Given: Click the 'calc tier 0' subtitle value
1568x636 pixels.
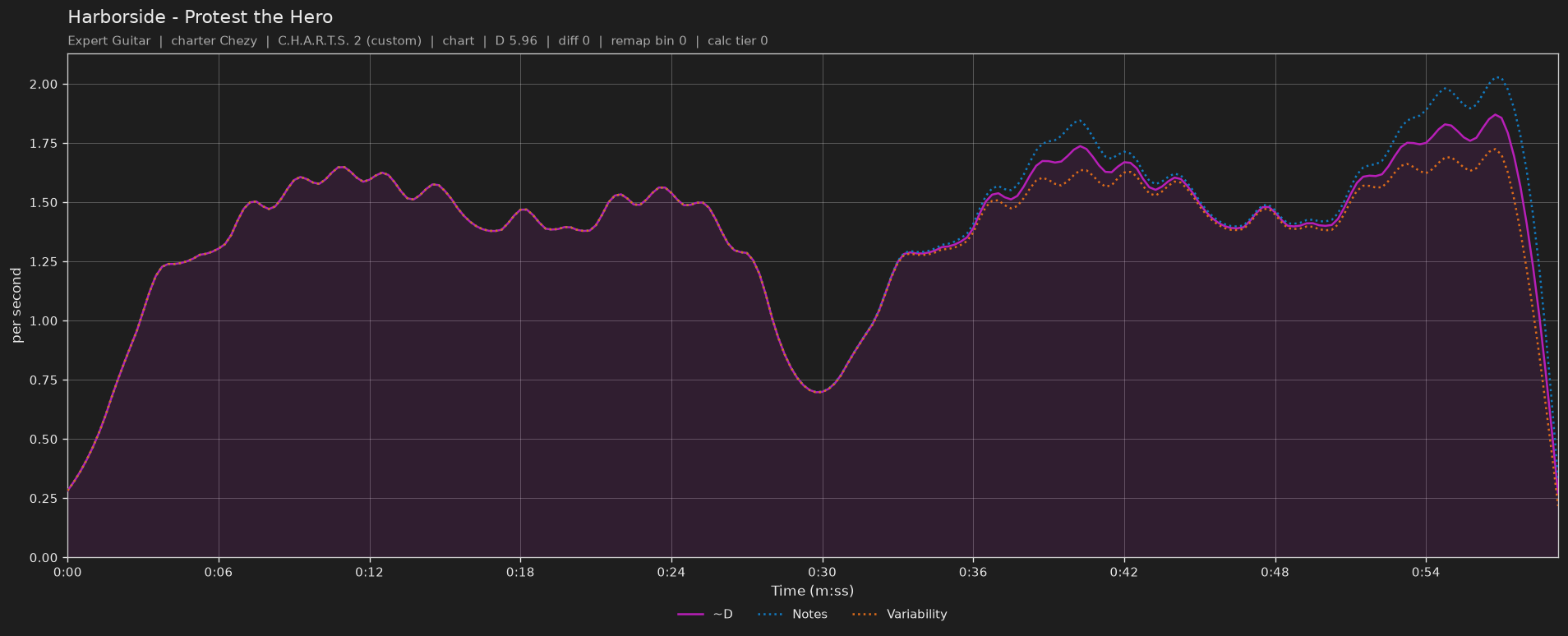Looking at the screenshot, I should (738, 41).
